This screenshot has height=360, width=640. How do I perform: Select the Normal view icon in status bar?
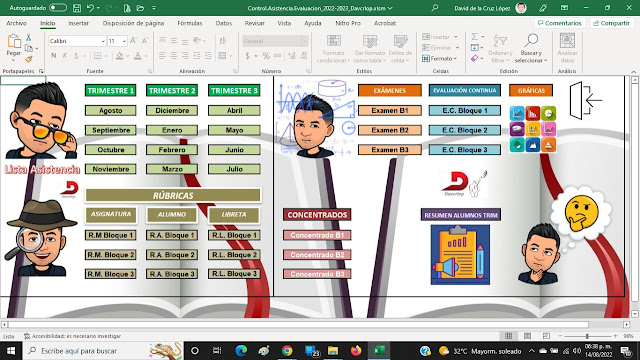point(508,336)
